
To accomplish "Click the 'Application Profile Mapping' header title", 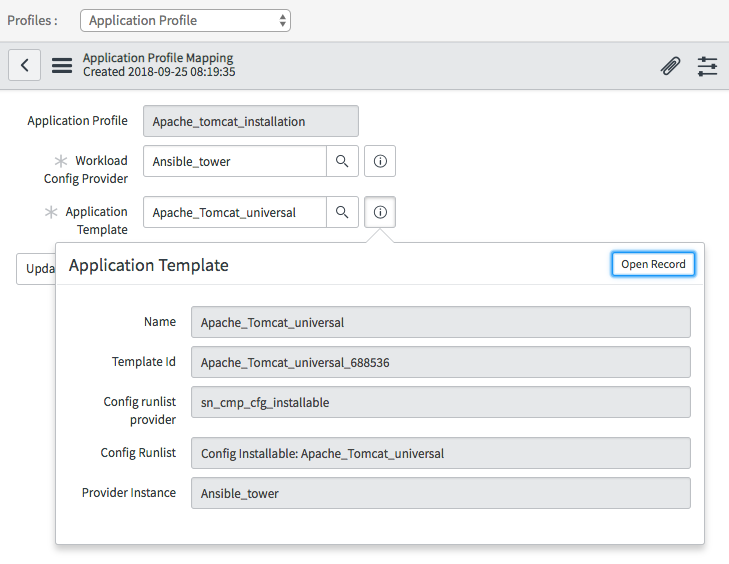I will [x=158, y=58].
